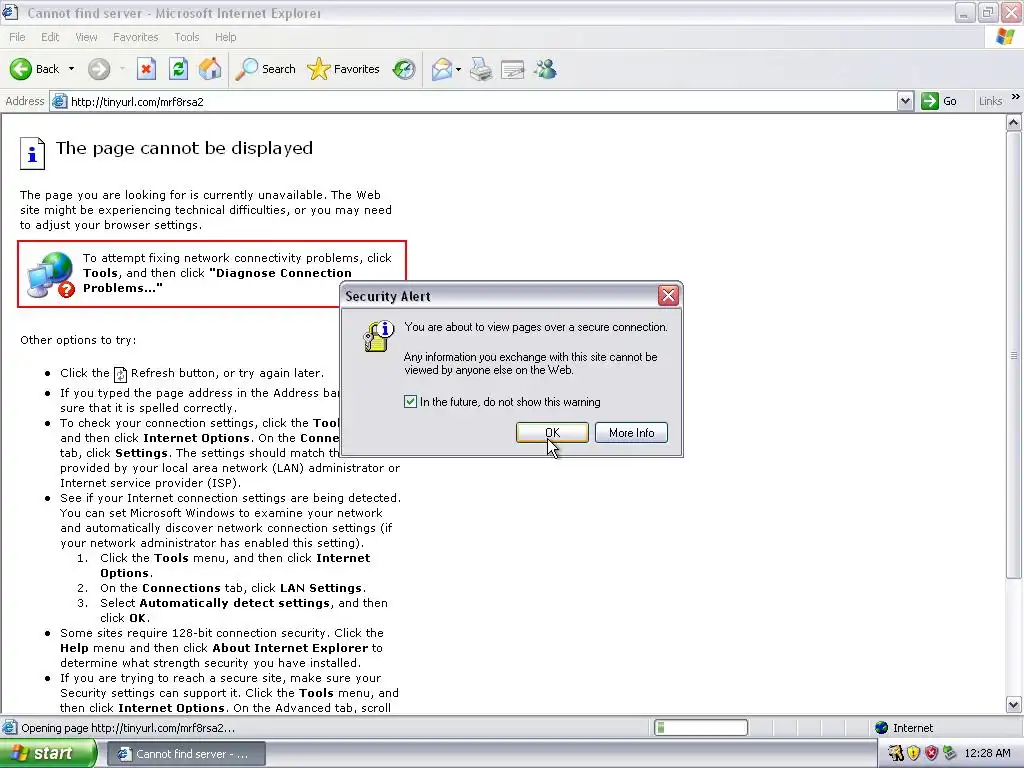Click the network globe diagnose icon
The width and height of the screenshot is (1024, 768).
click(51, 275)
